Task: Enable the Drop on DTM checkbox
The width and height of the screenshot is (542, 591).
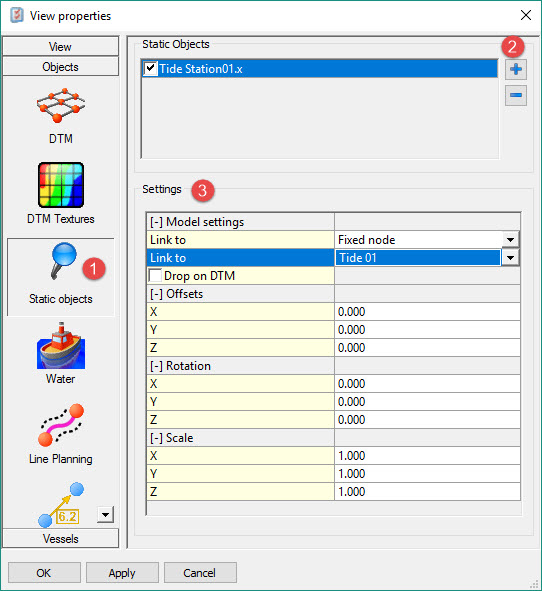Action: [155, 276]
